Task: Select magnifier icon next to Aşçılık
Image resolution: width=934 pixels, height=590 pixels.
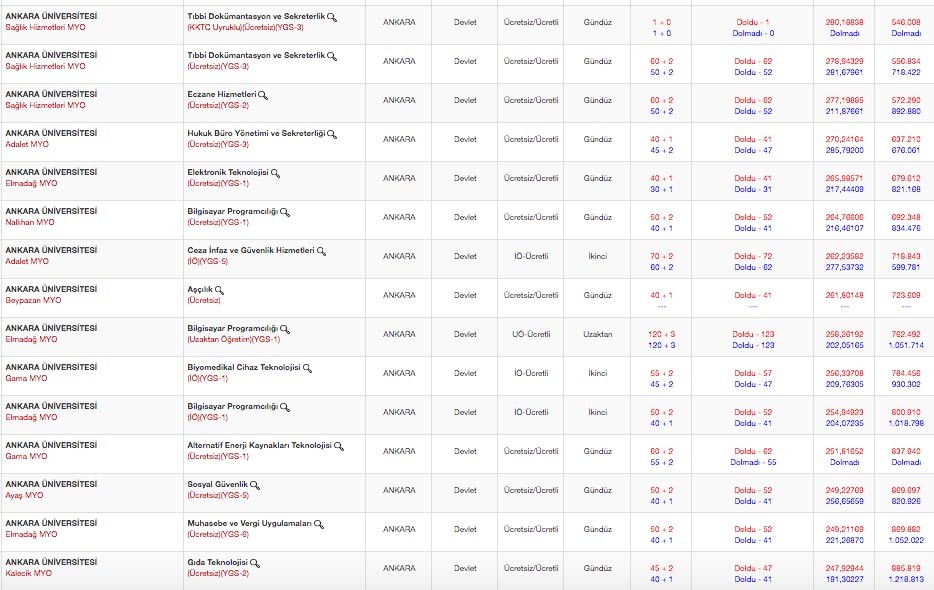Action: pos(219,290)
